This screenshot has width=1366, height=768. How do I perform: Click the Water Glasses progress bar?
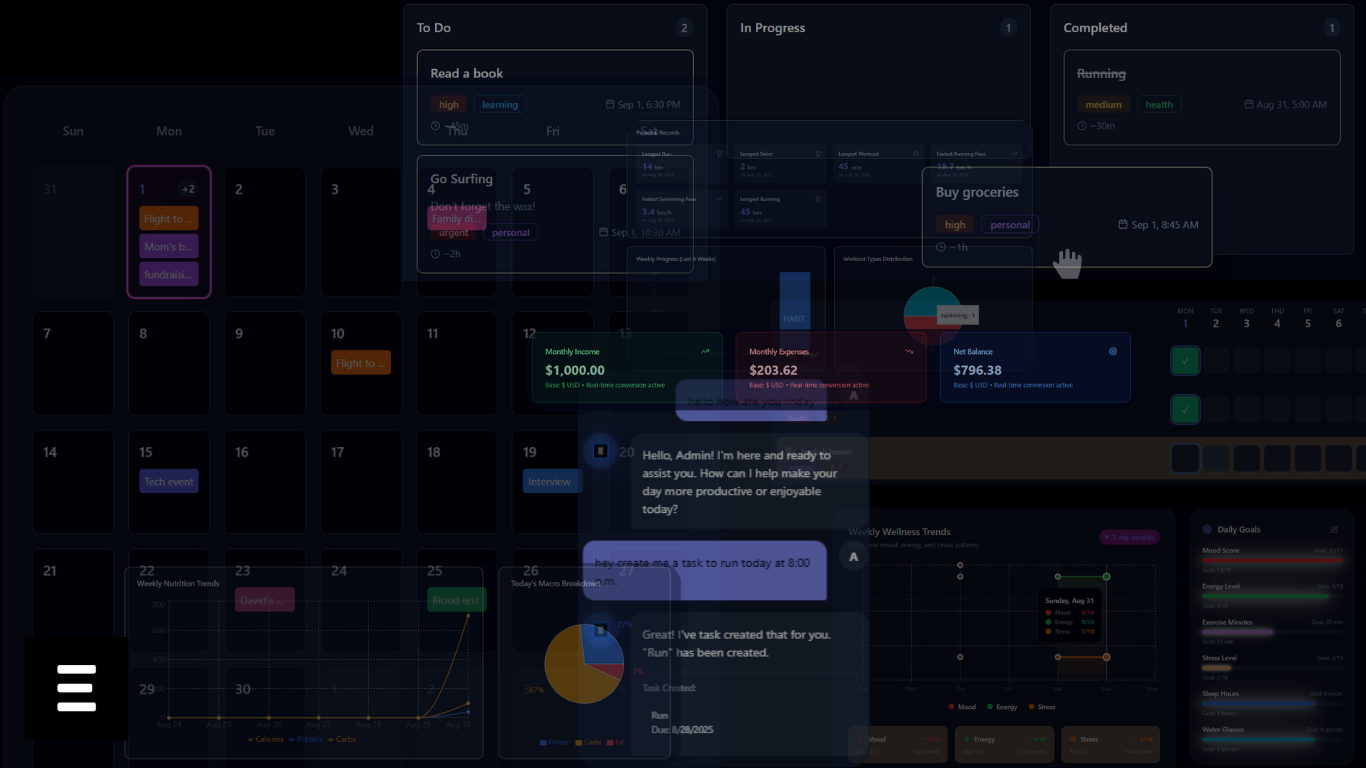coord(1272,739)
